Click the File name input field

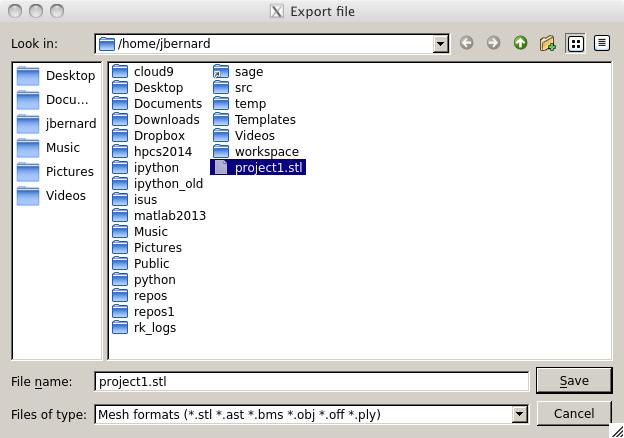[x=312, y=382]
